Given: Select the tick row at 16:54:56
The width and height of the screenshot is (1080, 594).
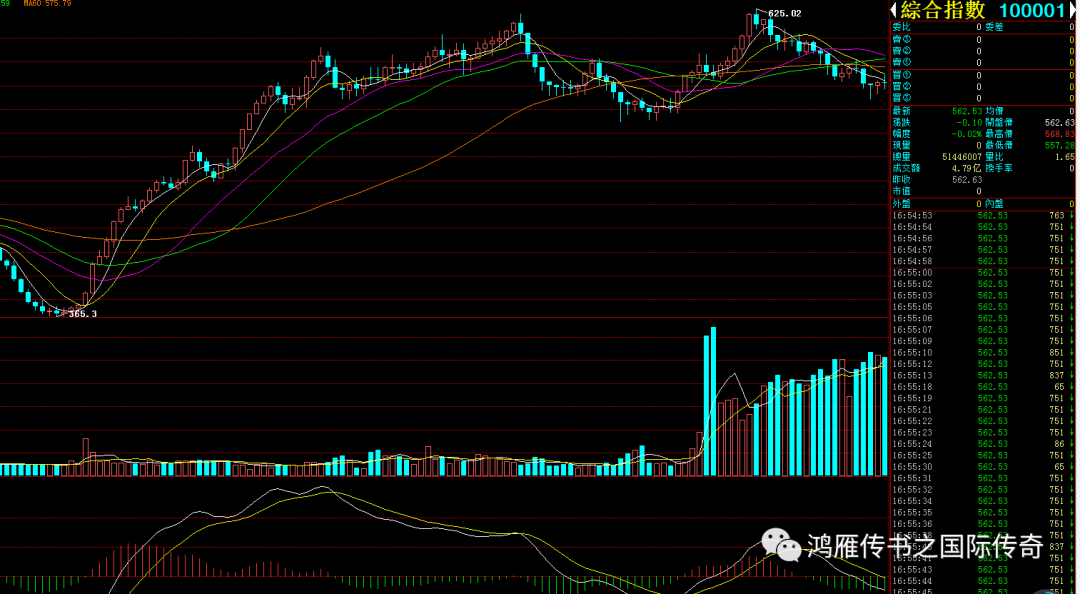Looking at the screenshot, I should (x=983, y=238).
